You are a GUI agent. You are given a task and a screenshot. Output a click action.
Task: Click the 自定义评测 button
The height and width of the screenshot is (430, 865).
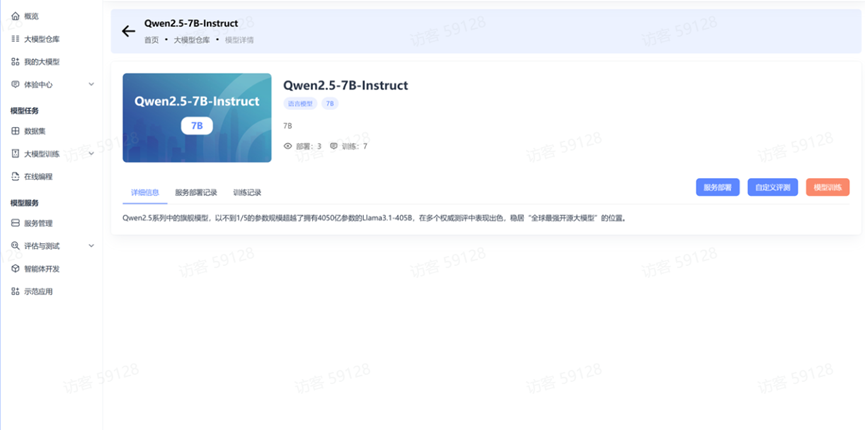[772, 187]
